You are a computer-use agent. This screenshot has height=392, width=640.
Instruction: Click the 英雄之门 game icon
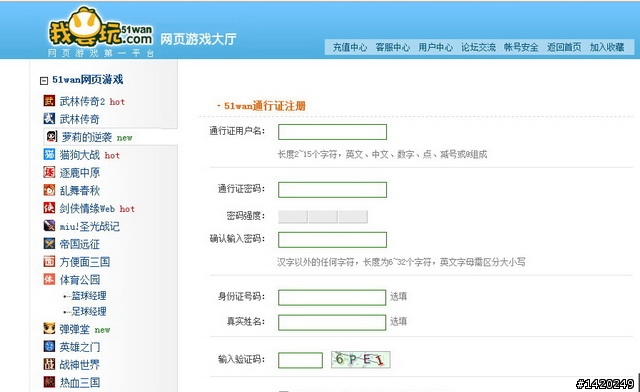(49, 346)
